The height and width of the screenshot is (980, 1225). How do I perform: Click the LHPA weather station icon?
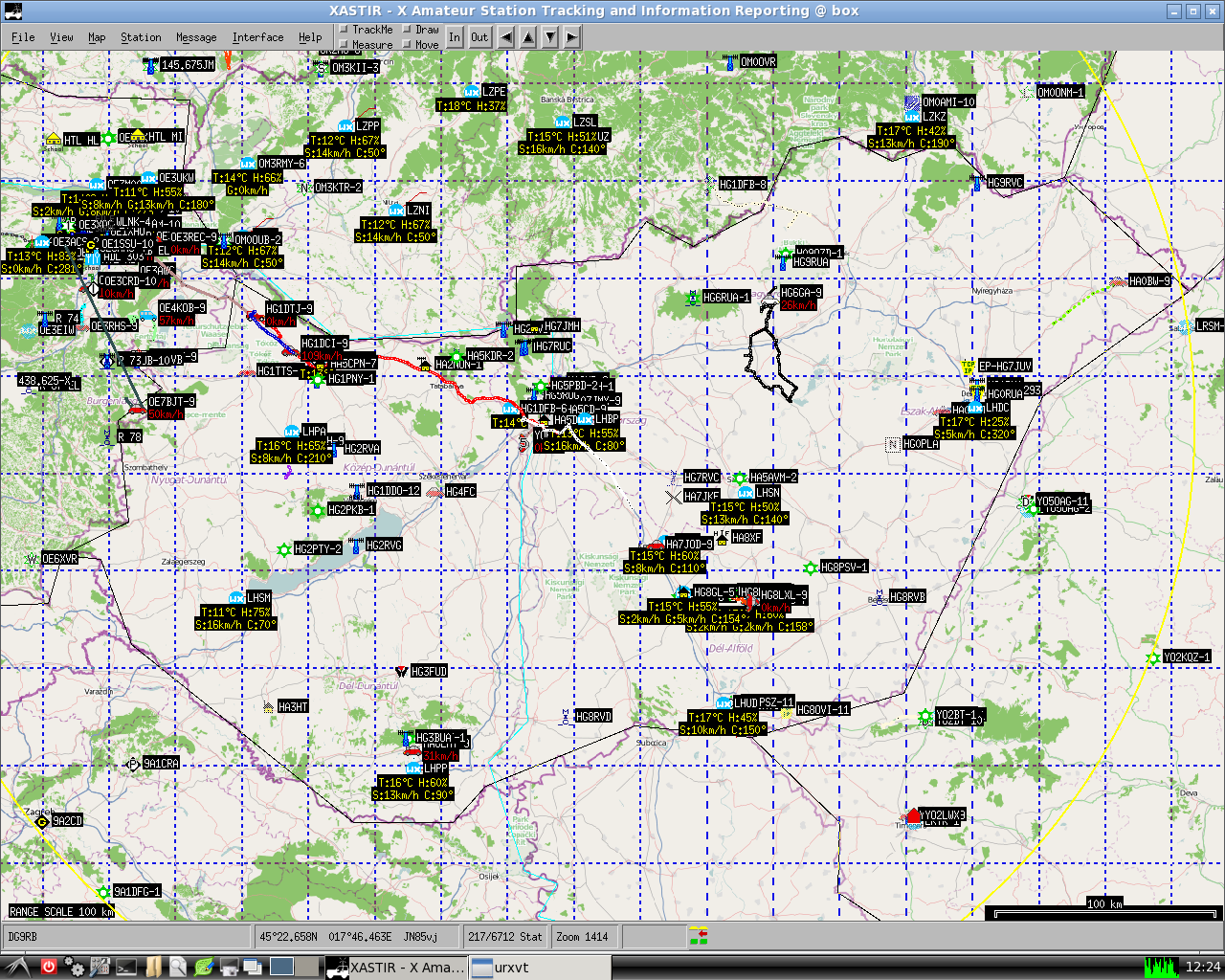click(x=292, y=432)
